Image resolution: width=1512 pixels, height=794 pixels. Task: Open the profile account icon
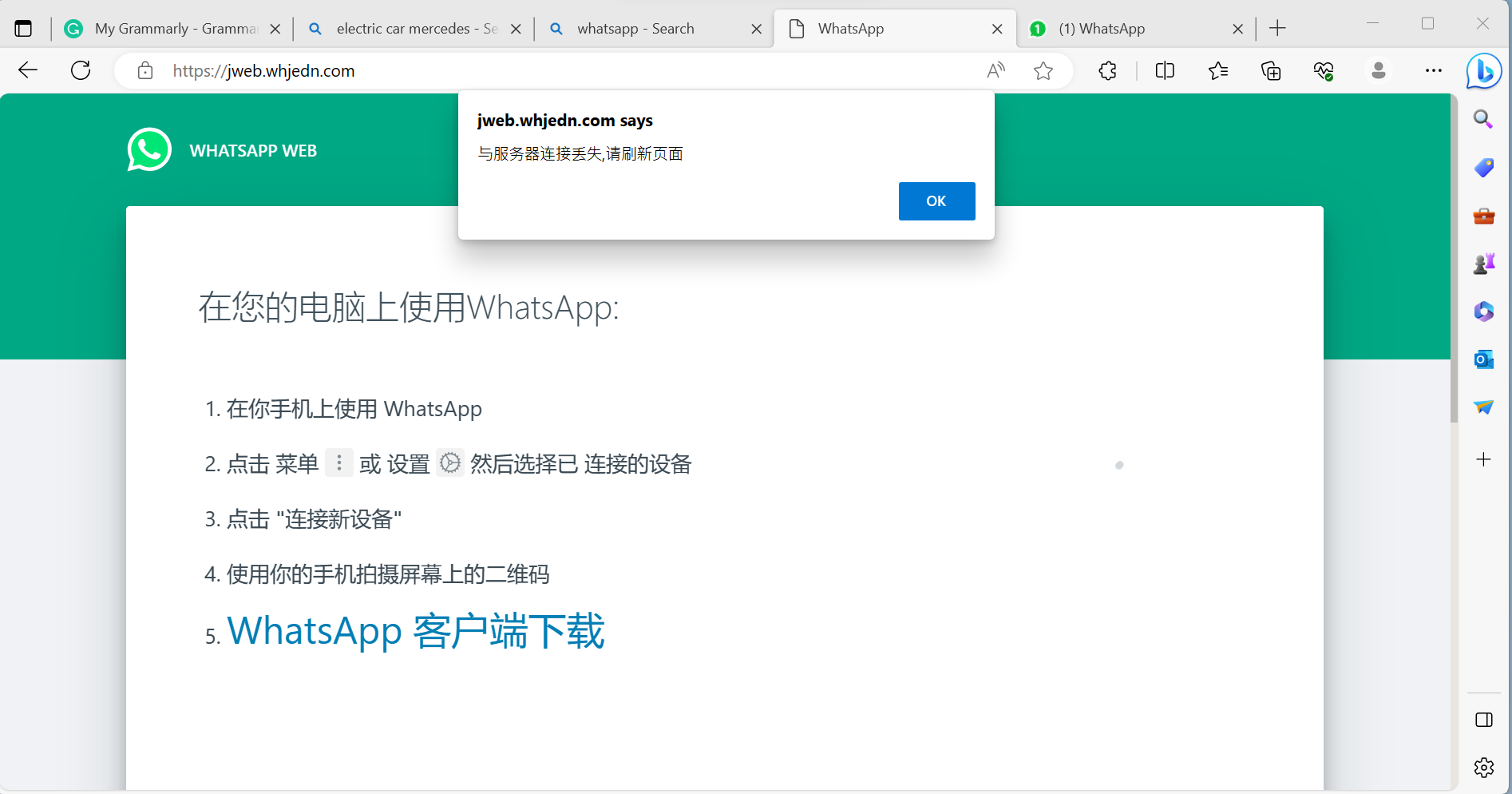[x=1378, y=70]
